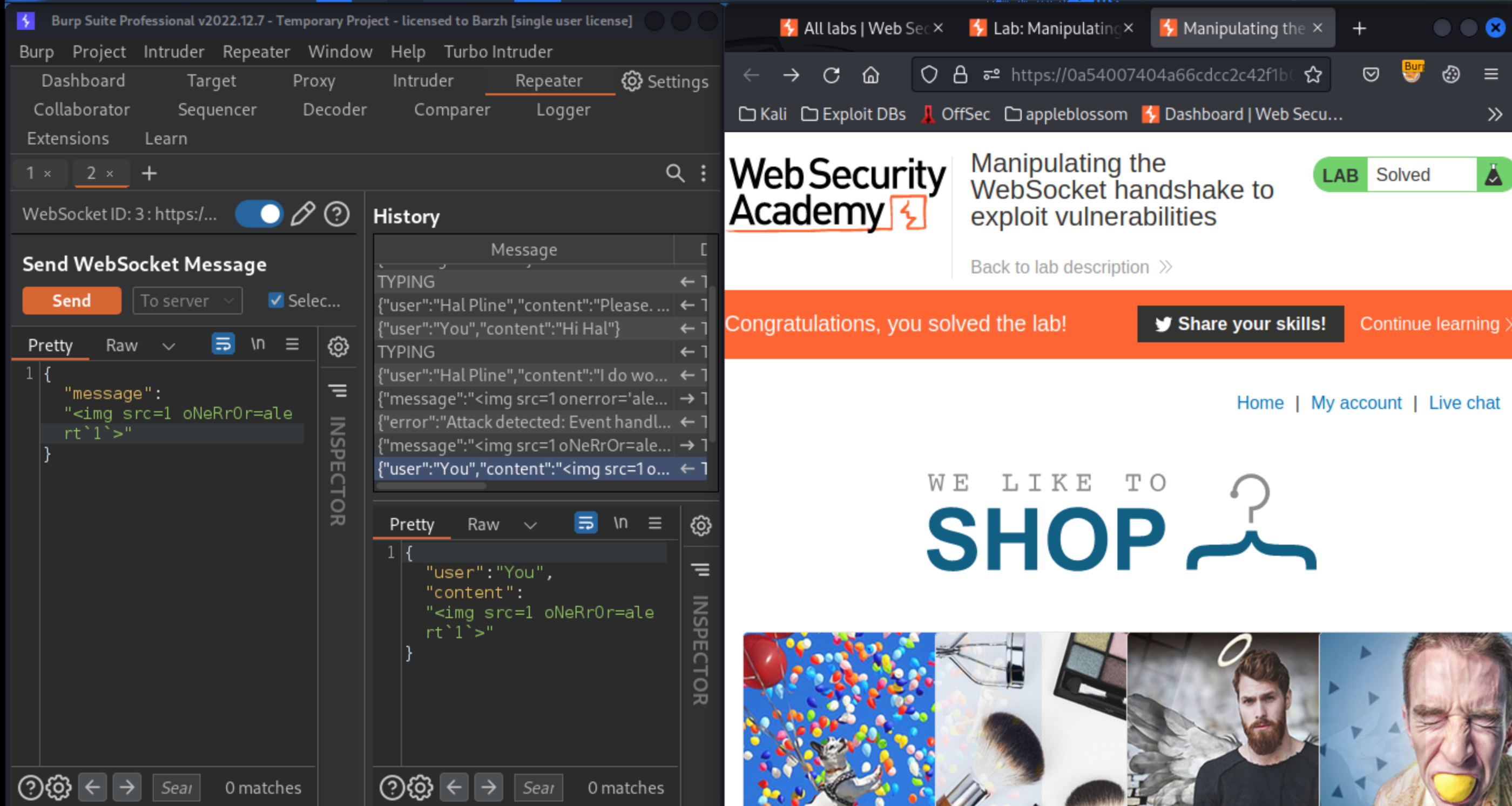Screen dimensions: 1512x806
Task: Open Firefox application hamburger menu
Action: (x=1491, y=74)
